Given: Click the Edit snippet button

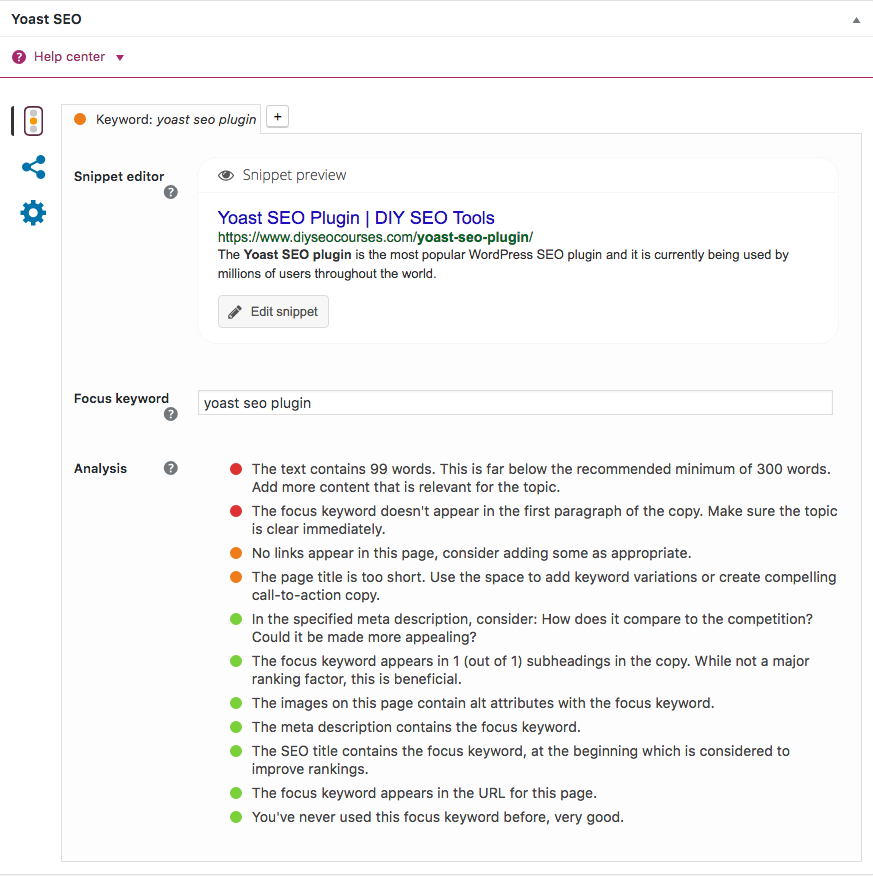Looking at the screenshot, I should [x=273, y=311].
